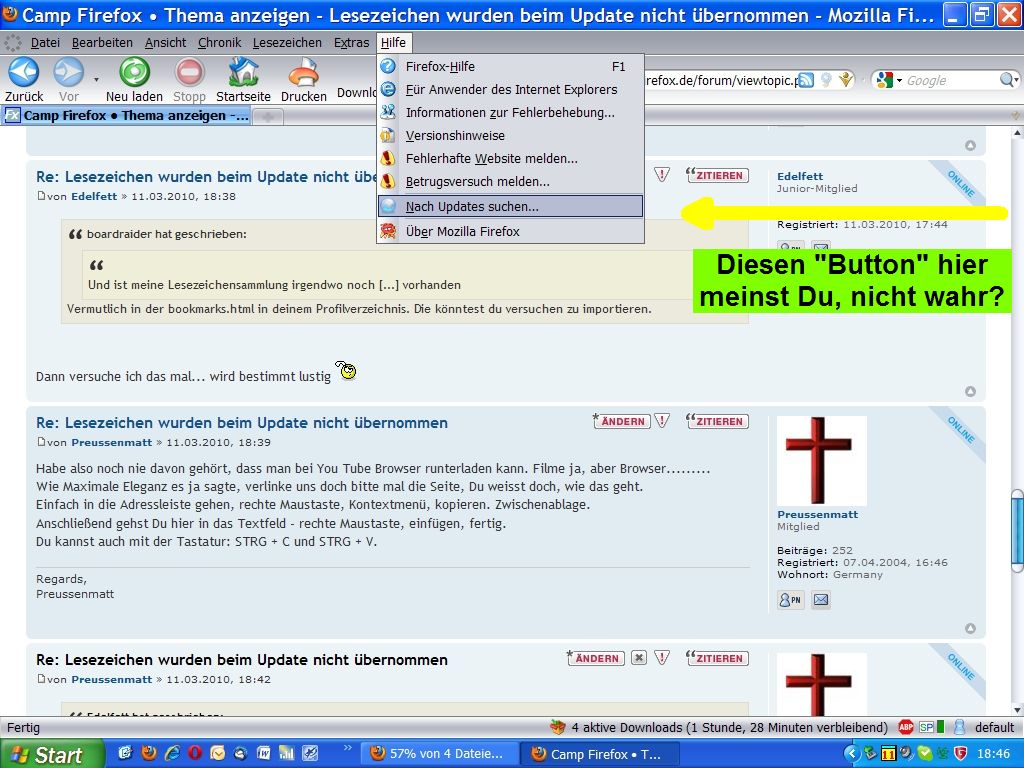Open Edelfett's user profile link in sidebar
The height and width of the screenshot is (768, 1024).
point(800,176)
